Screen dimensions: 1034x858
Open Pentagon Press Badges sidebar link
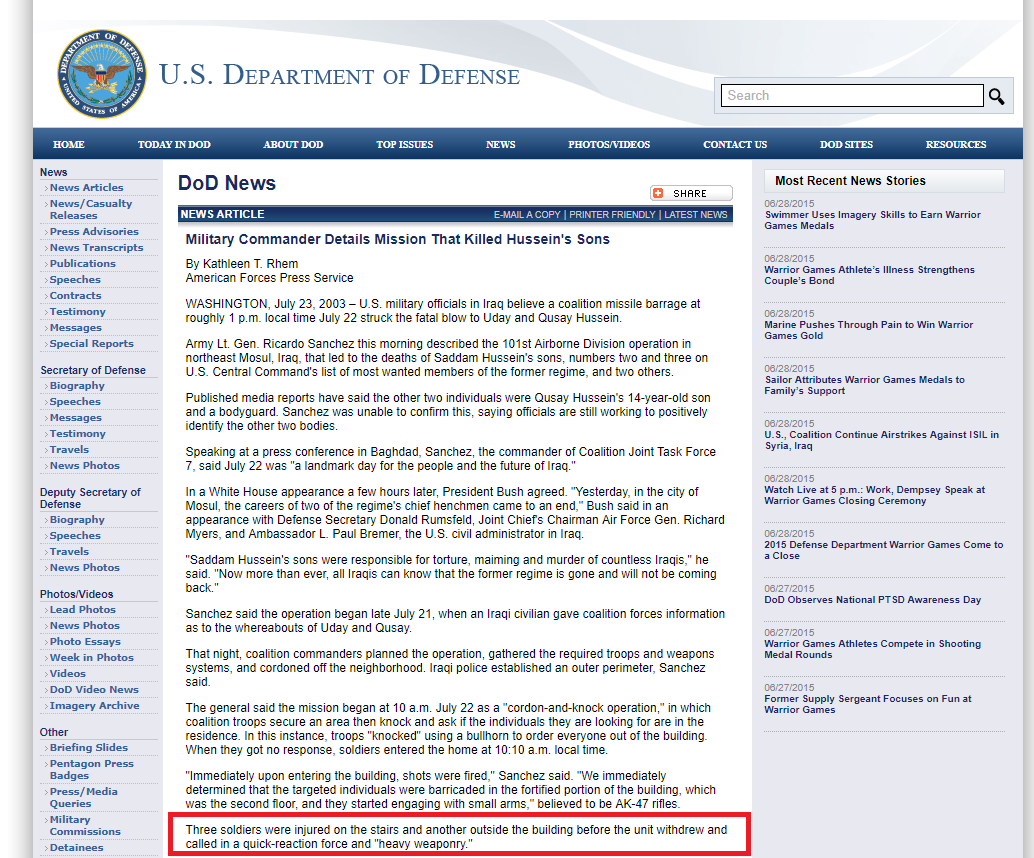click(x=92, y=770)
